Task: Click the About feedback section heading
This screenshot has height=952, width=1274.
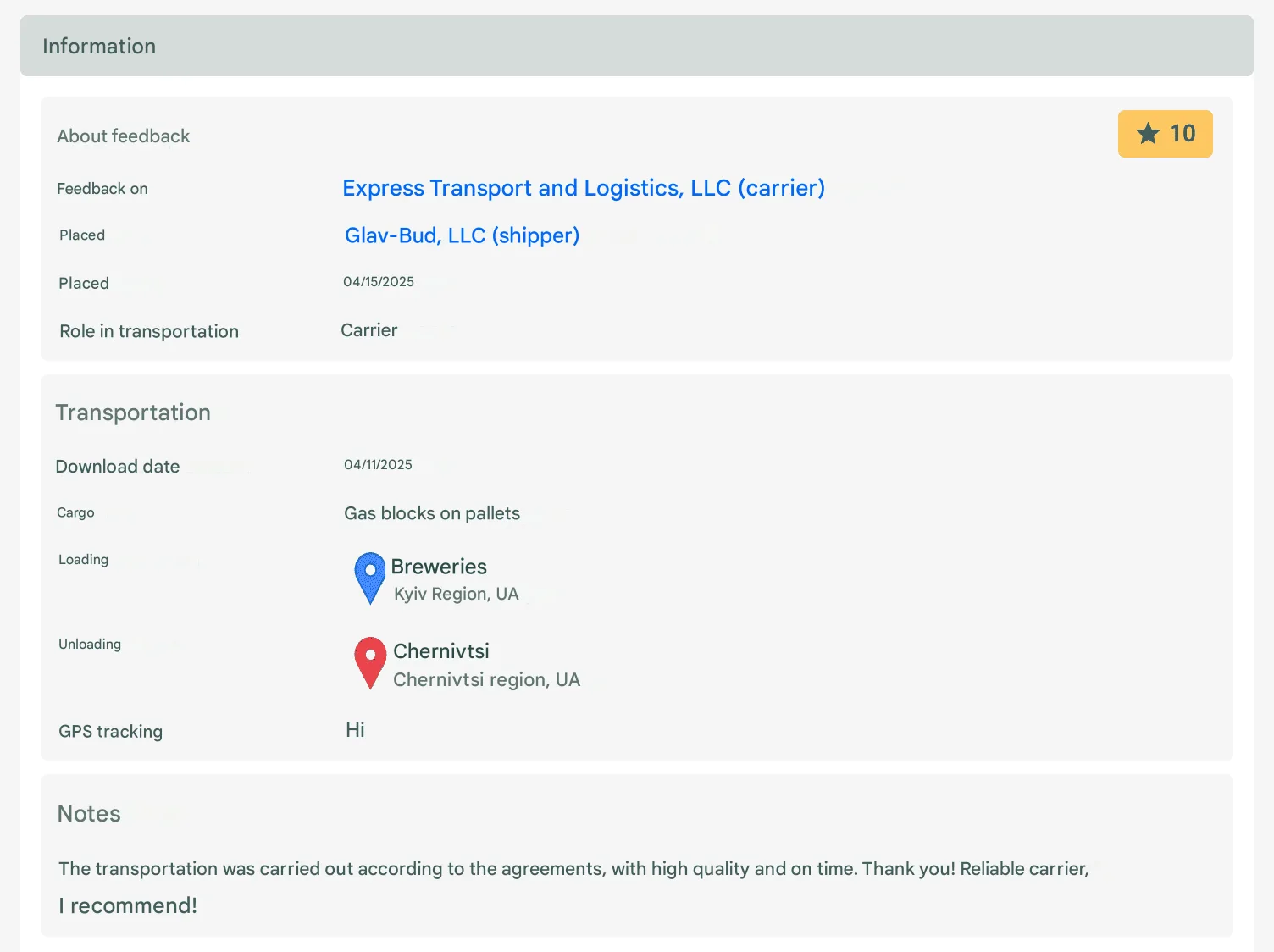Action: [124, 136]
